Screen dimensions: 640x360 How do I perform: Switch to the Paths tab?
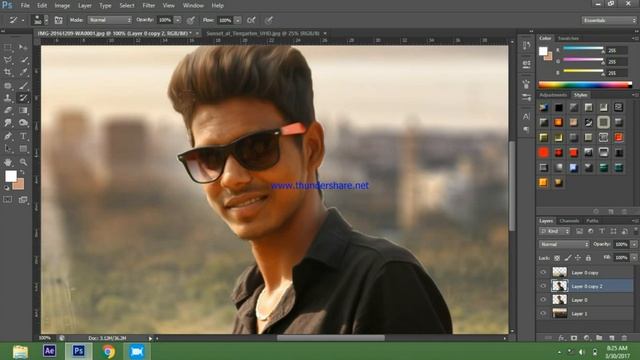(x=592, y=221)
